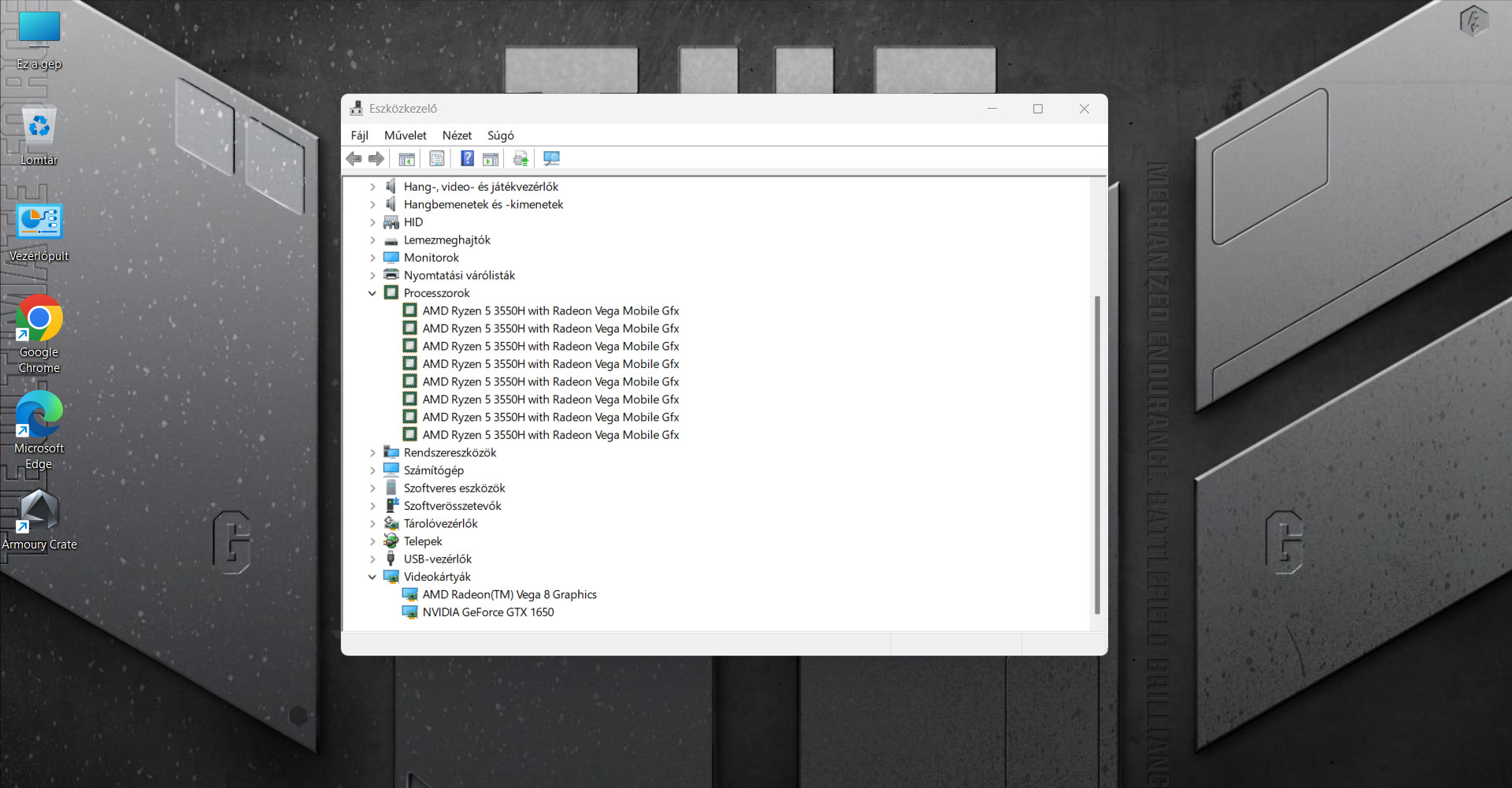Click the speaker icon beside Hangbemenetek és -kimenetek
1512x788 pixels.
coord(391,204)
